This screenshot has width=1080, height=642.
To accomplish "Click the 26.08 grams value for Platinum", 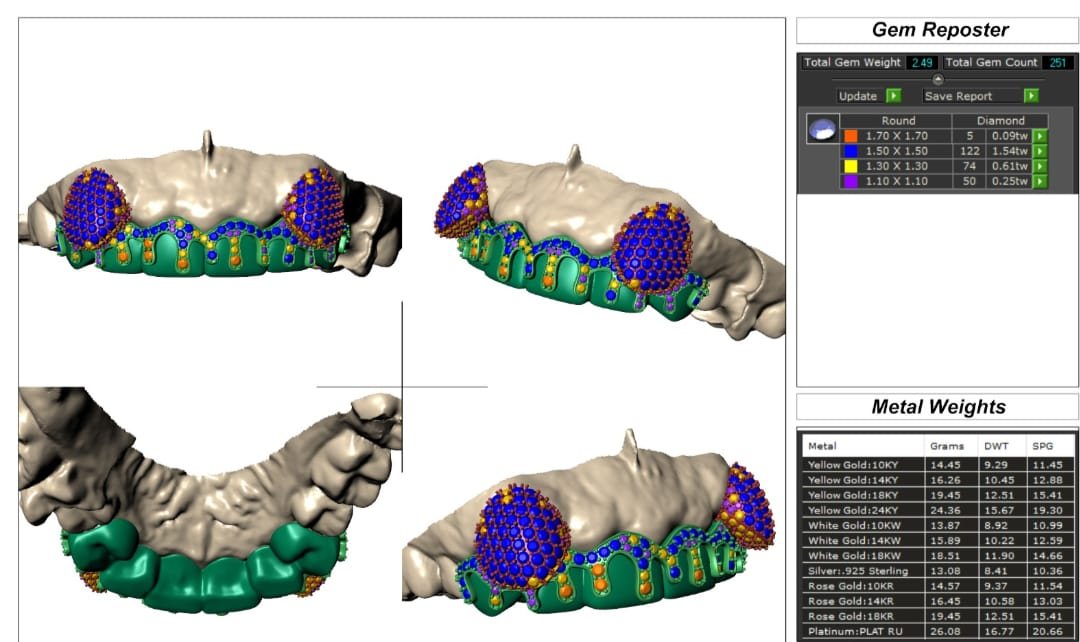I will 944,632.
